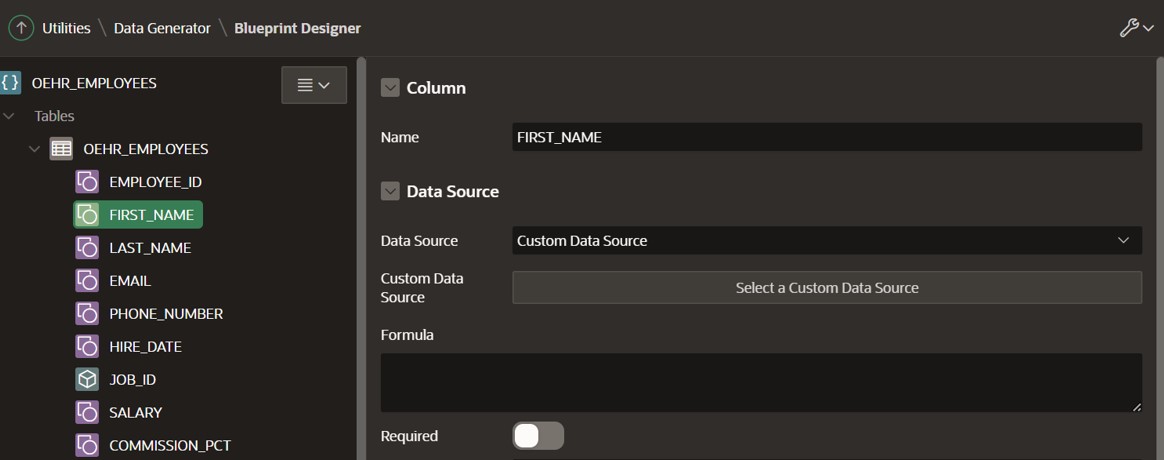1164x460 pixels.
Task: Click the Name input field
Action: [827, 137]
